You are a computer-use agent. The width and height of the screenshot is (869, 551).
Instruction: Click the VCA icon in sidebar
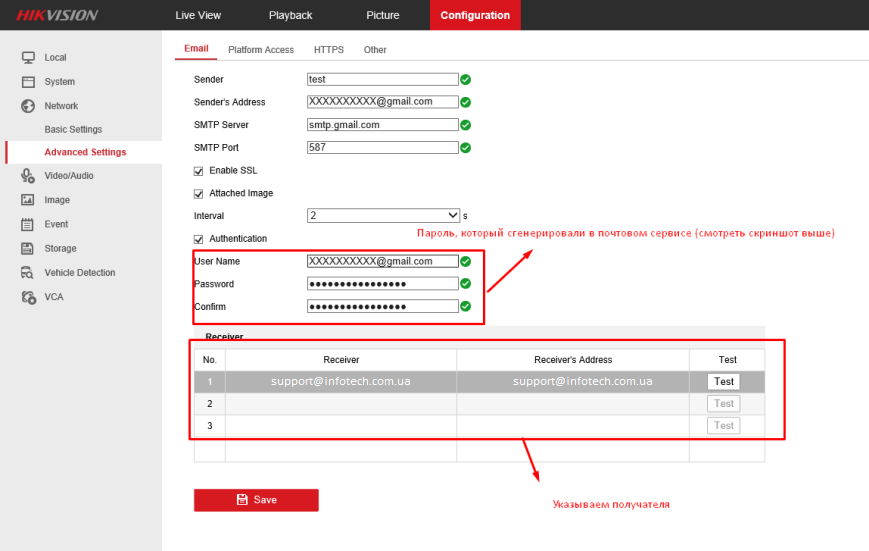coord(28,297)
